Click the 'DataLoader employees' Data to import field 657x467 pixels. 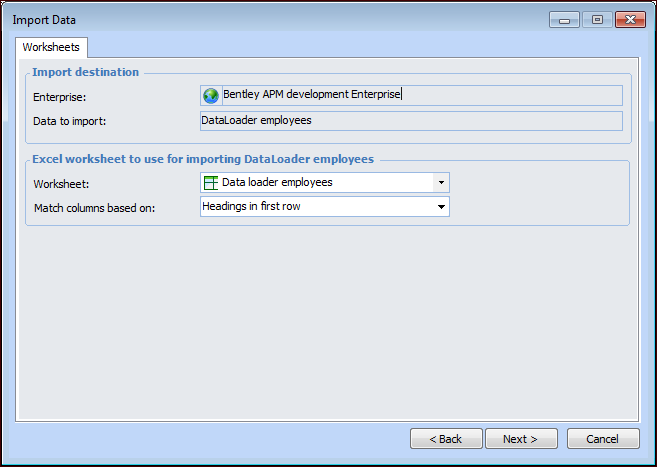410,121
